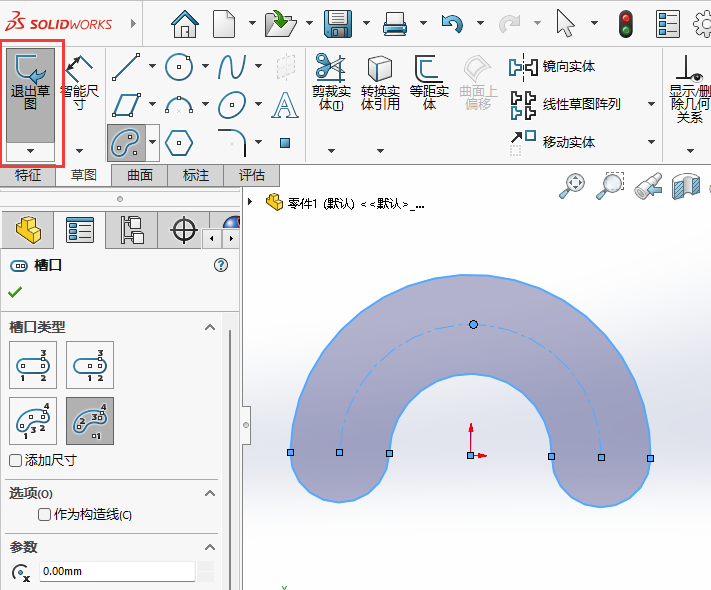Choose the Centerpoint Straight Slot type

(90, 365)
